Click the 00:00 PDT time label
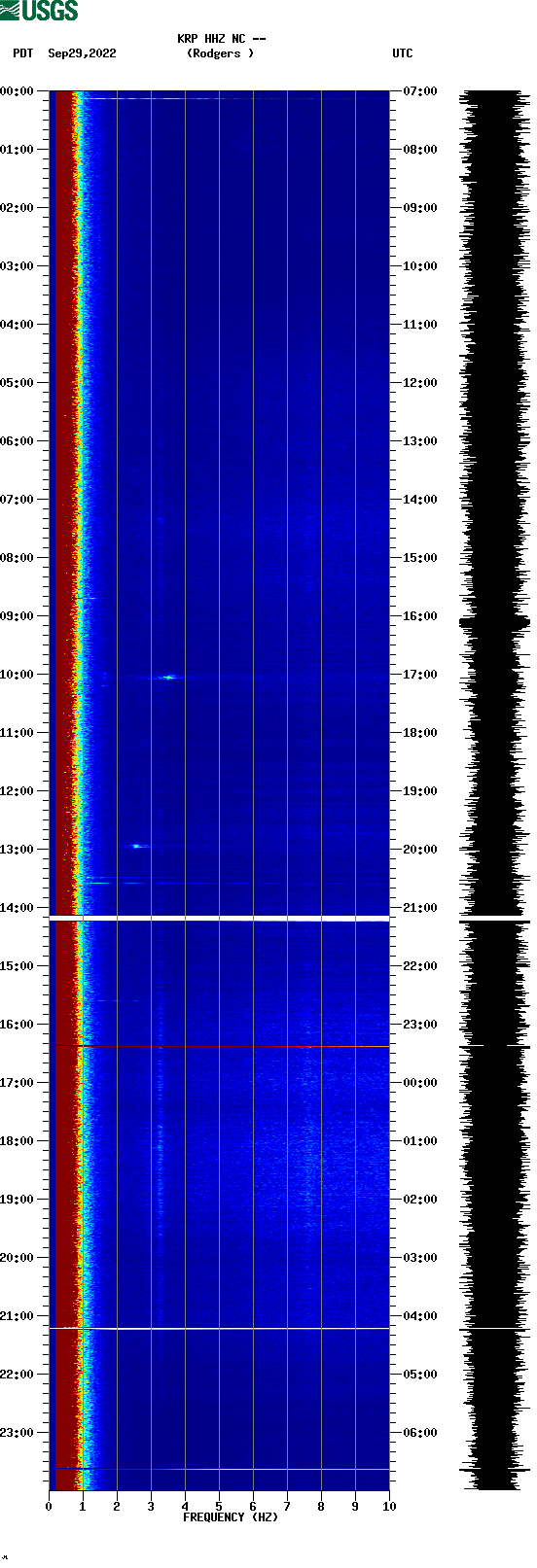 pyautogui.click(x=17, y=90)
